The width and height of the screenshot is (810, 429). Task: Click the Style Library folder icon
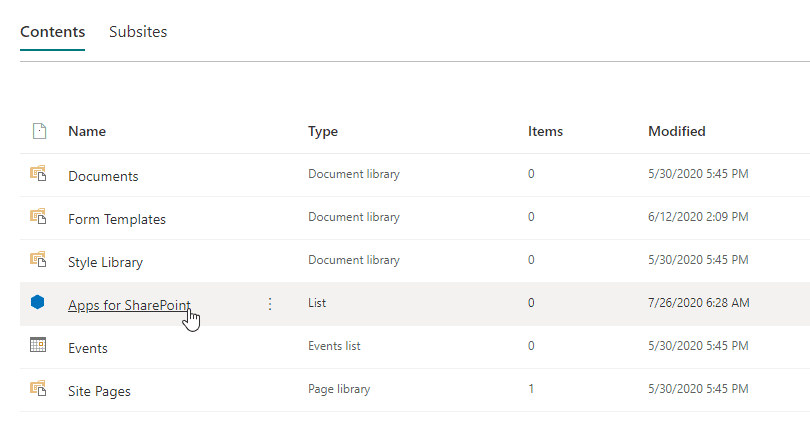click(x=38, y=260)
